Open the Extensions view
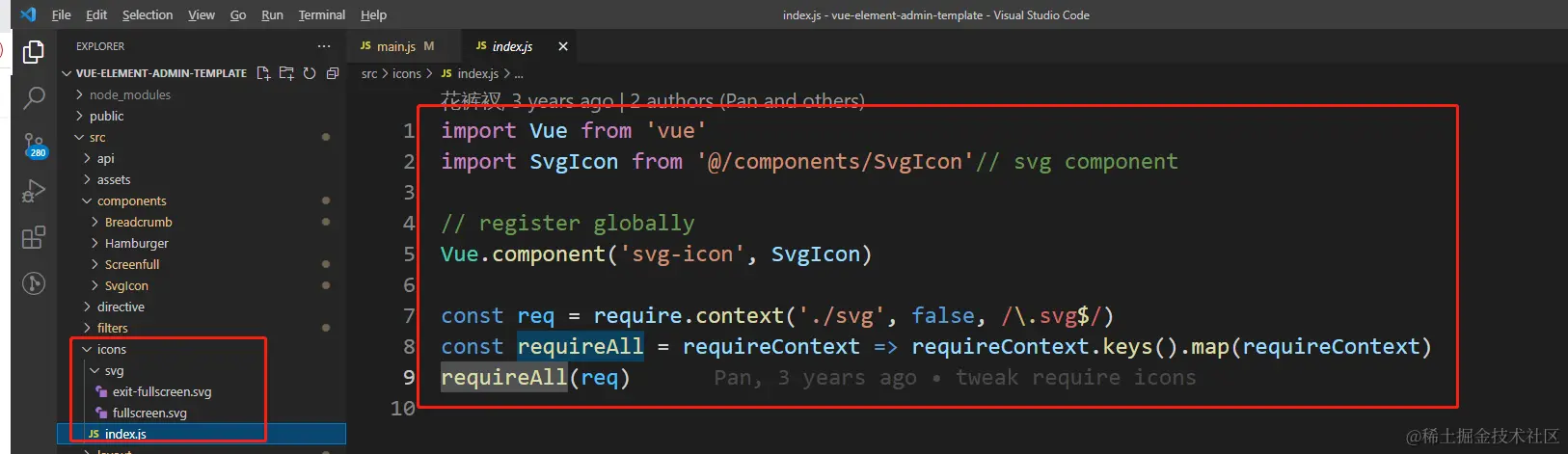 click(x=34, y=237)
